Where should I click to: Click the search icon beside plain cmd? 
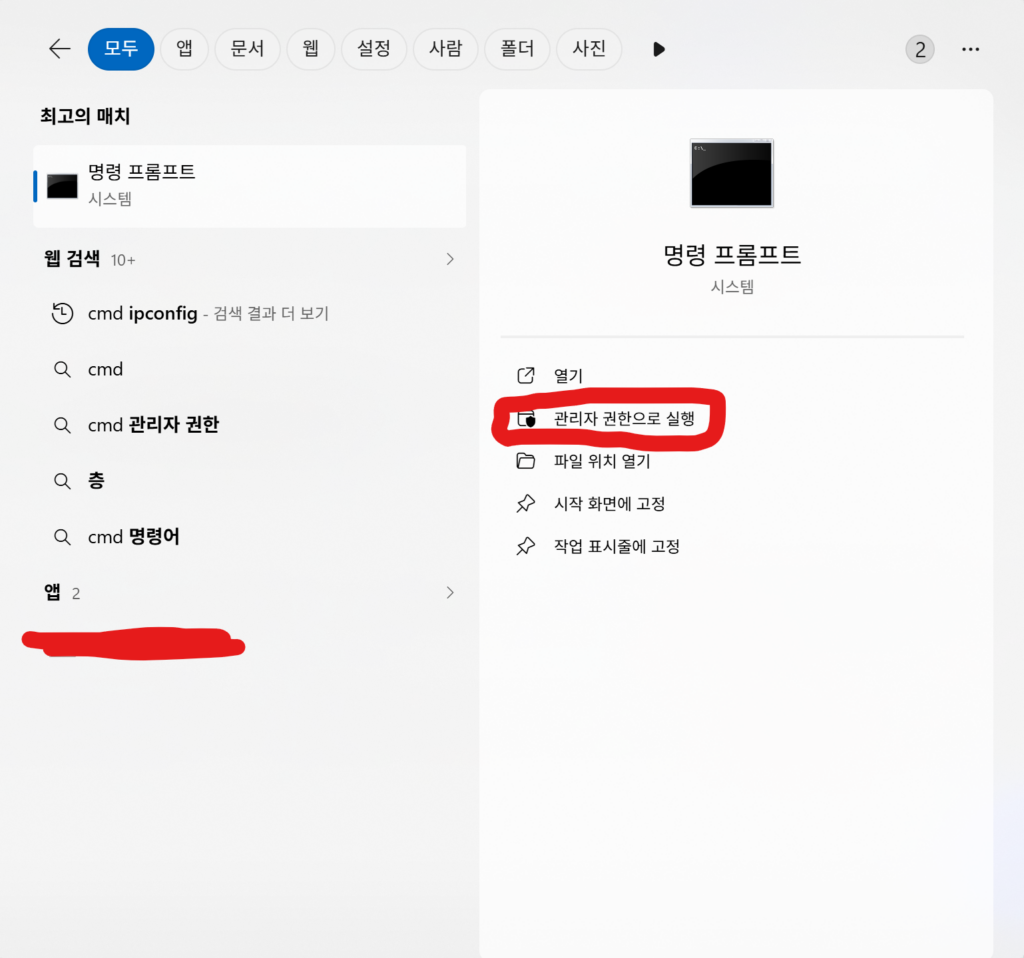click(x=62, y=370)
